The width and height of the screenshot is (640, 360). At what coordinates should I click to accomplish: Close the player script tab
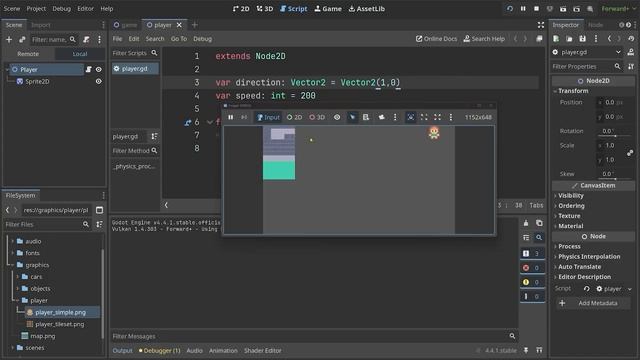pyautogui.click(x=179, y=25)
